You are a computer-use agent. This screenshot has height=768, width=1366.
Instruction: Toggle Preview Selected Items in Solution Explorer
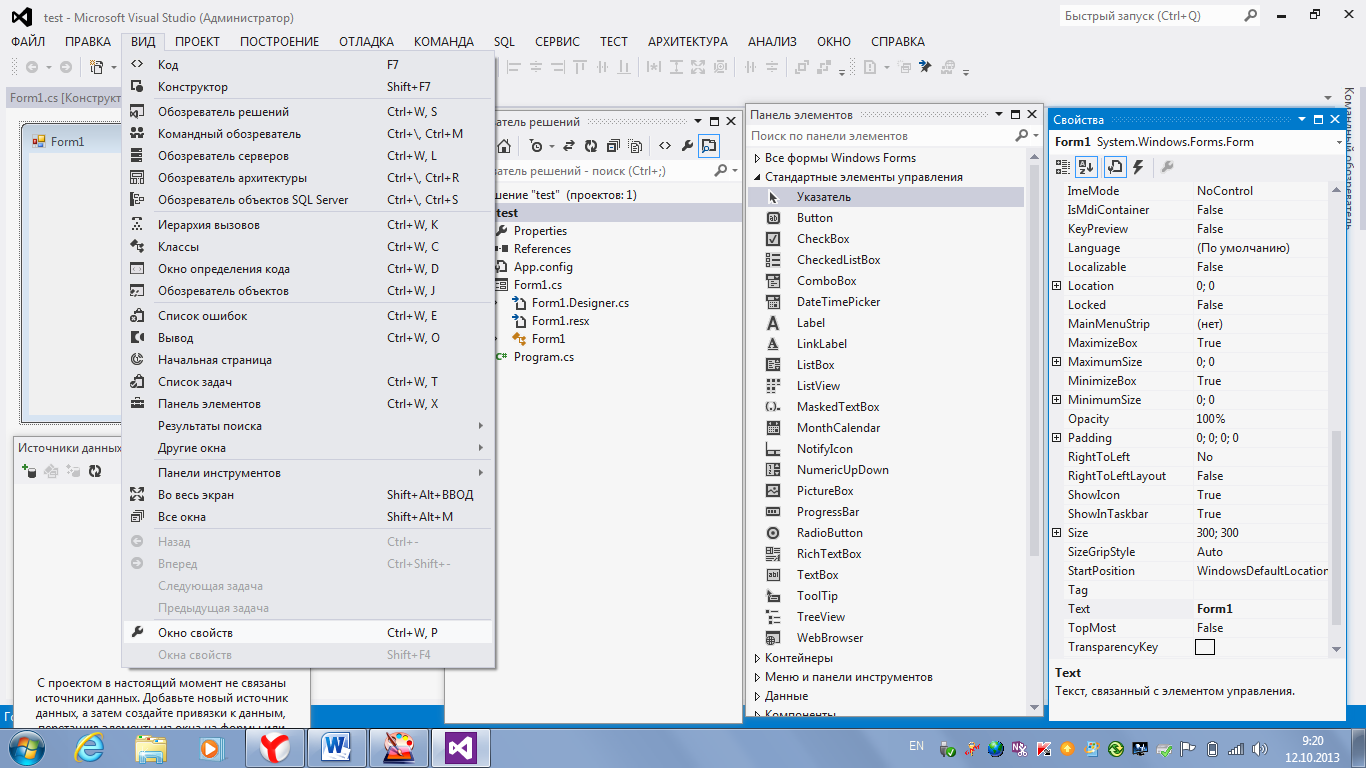708,146
